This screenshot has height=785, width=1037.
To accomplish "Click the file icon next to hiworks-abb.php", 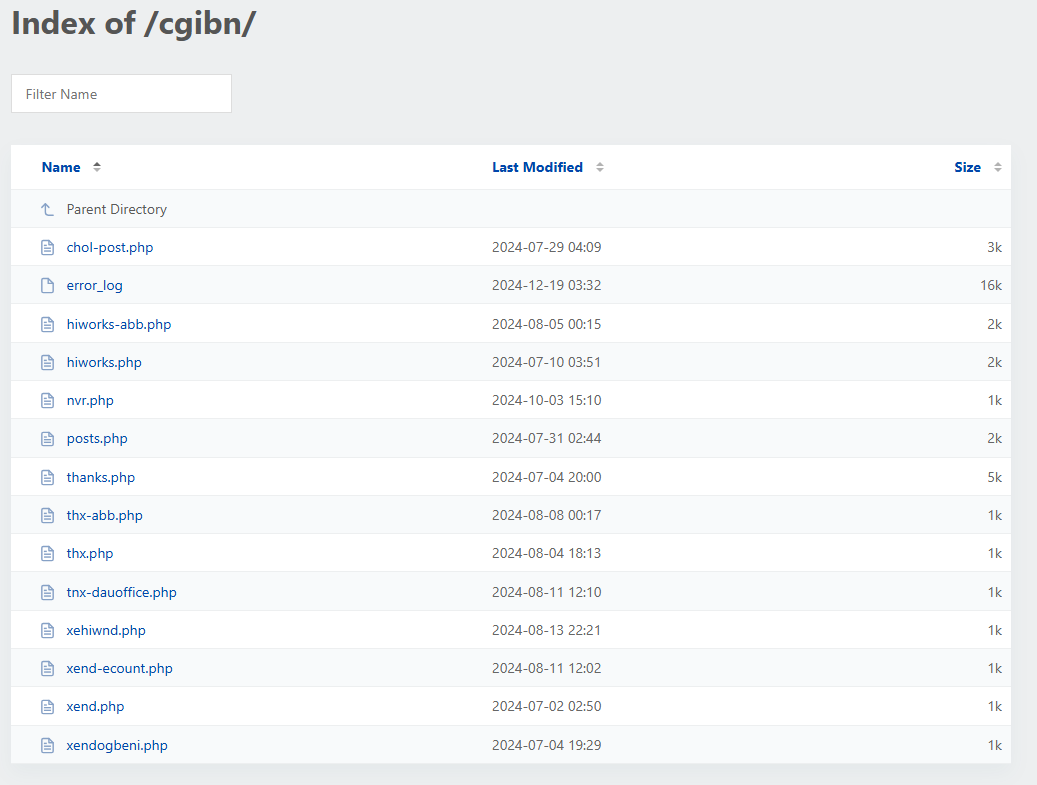I will [47, 324].
